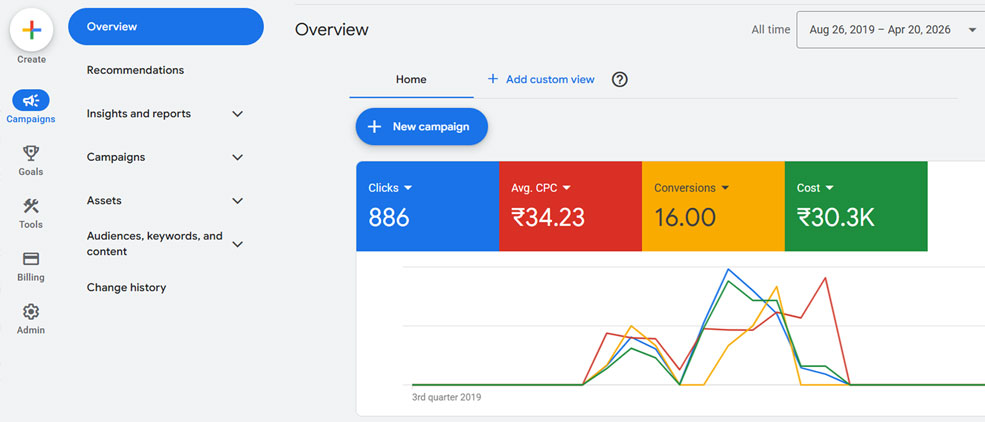Click the New campaign button
Screen dimensions: 985x422
click(421, 127)
